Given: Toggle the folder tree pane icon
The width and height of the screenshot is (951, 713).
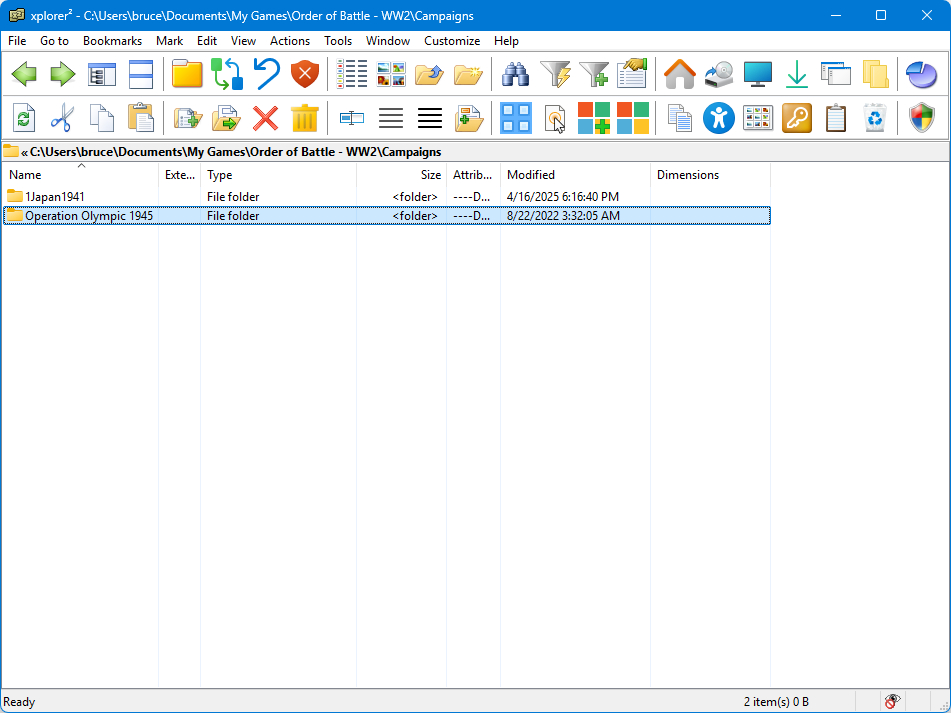Looking at the screenshot, I should (102, 74).
